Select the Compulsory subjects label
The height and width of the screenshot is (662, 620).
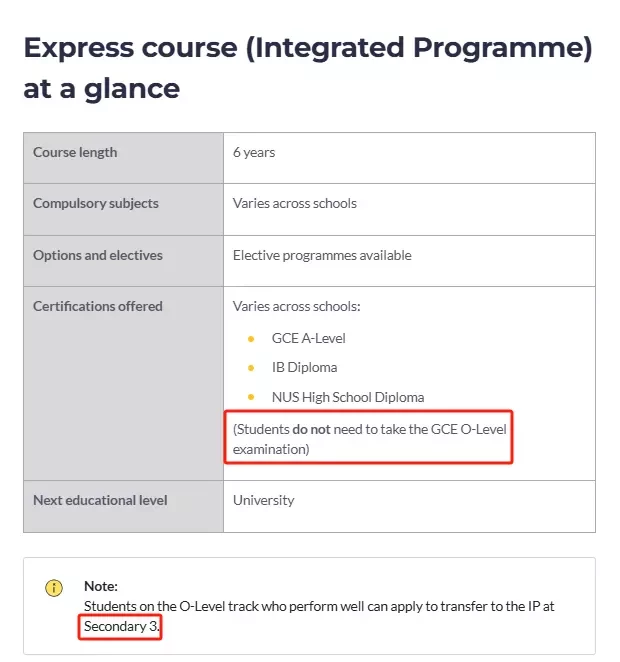(96, 203)
